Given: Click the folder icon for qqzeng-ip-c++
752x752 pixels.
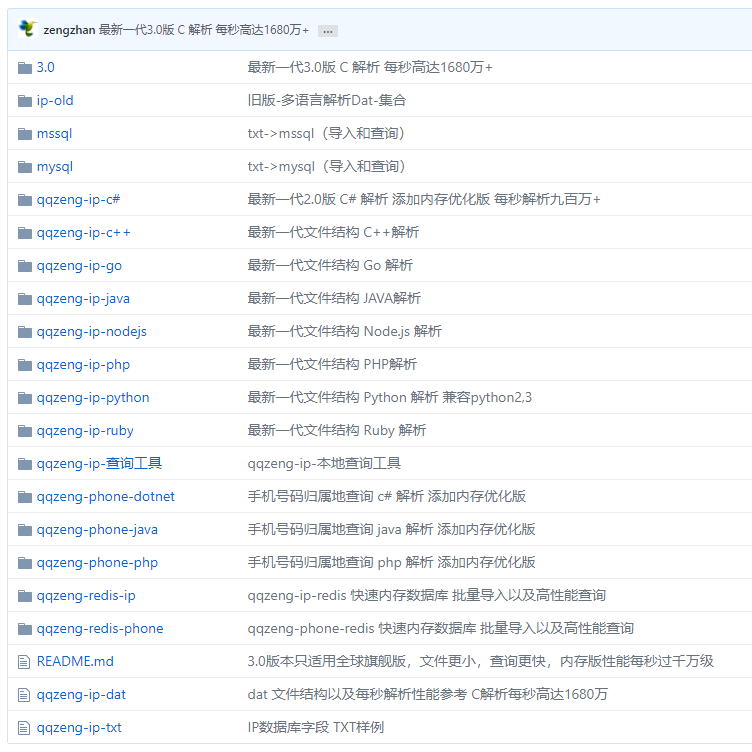Looking at the screenshot, I should [25, 233].
